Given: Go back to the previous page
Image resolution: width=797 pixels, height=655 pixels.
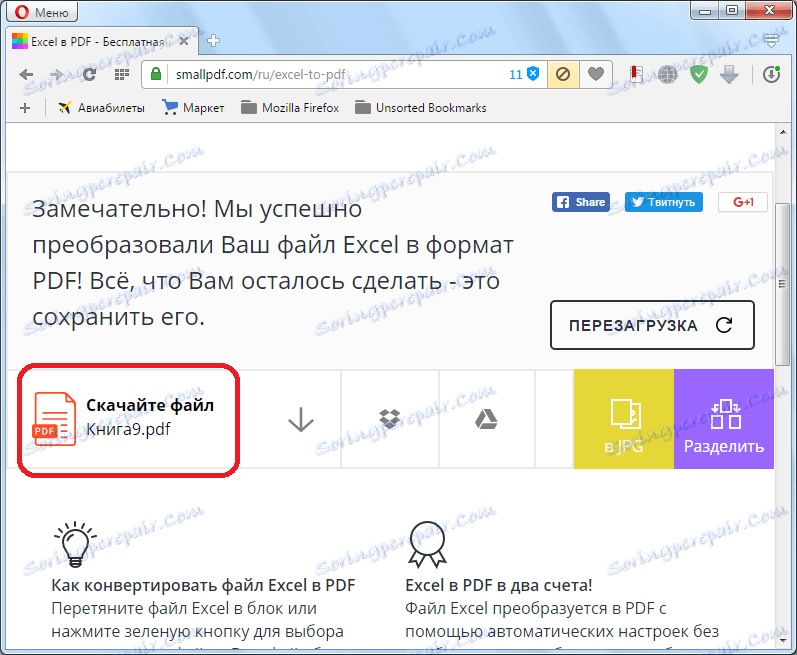Looking at the screenshot, I should 26,75.
